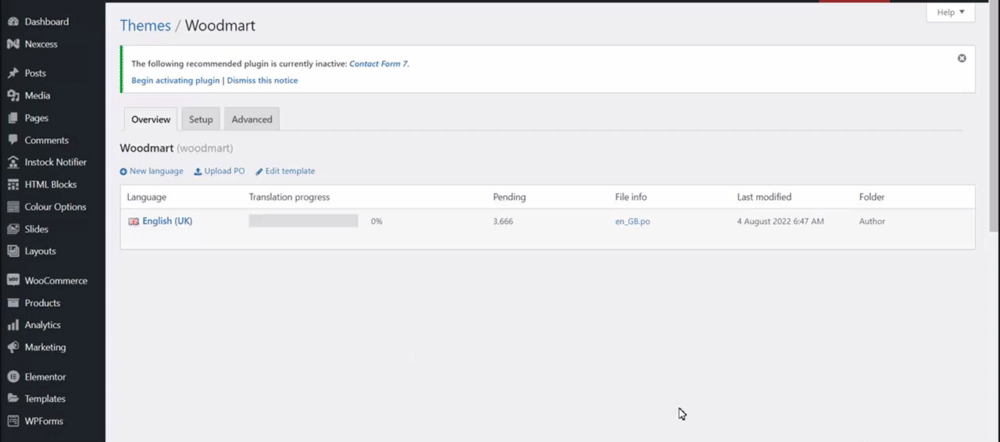Open the Advanced tab
The image size is (1000, 442).
(x=252, y=119)
